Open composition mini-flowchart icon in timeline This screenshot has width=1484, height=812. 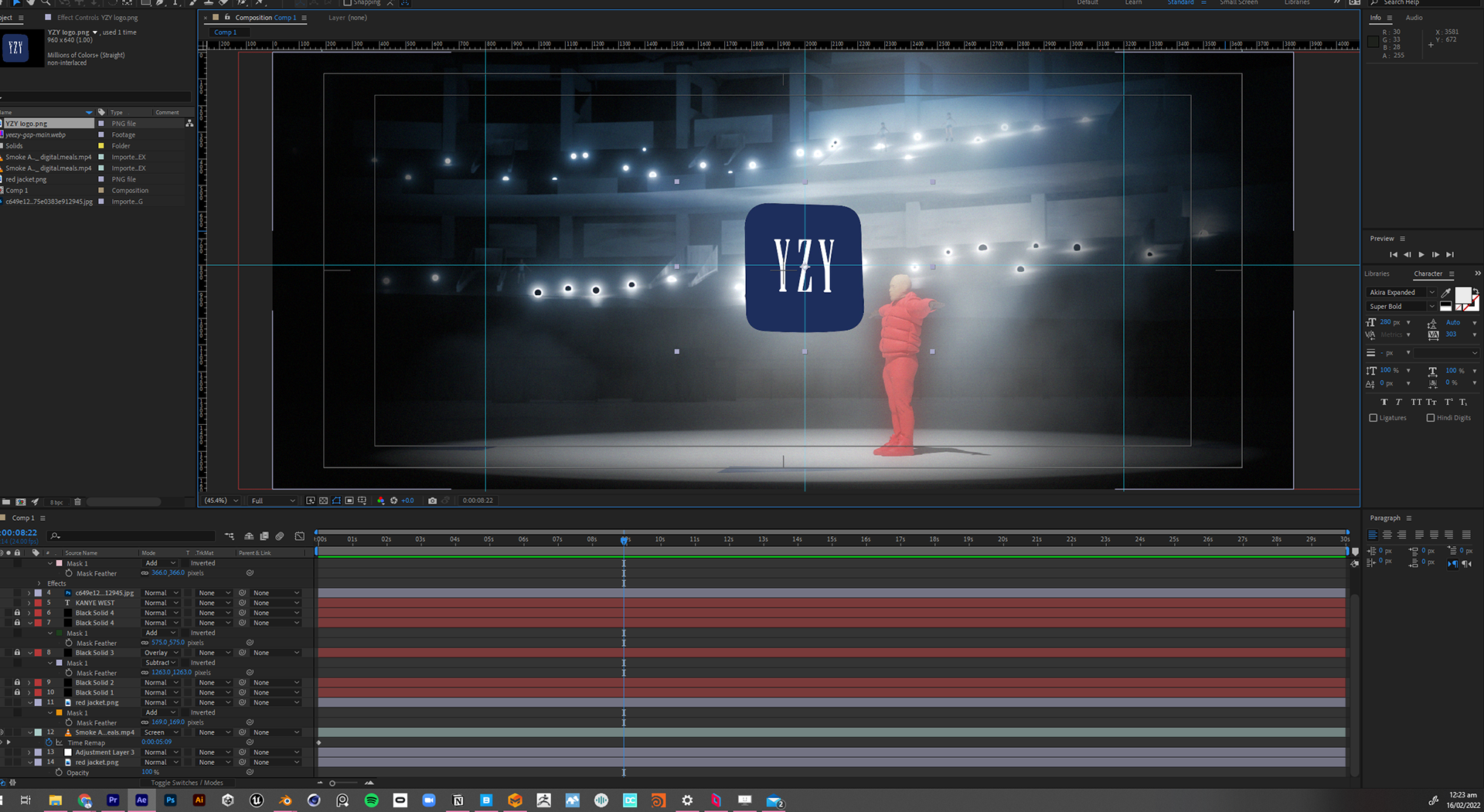230,536
